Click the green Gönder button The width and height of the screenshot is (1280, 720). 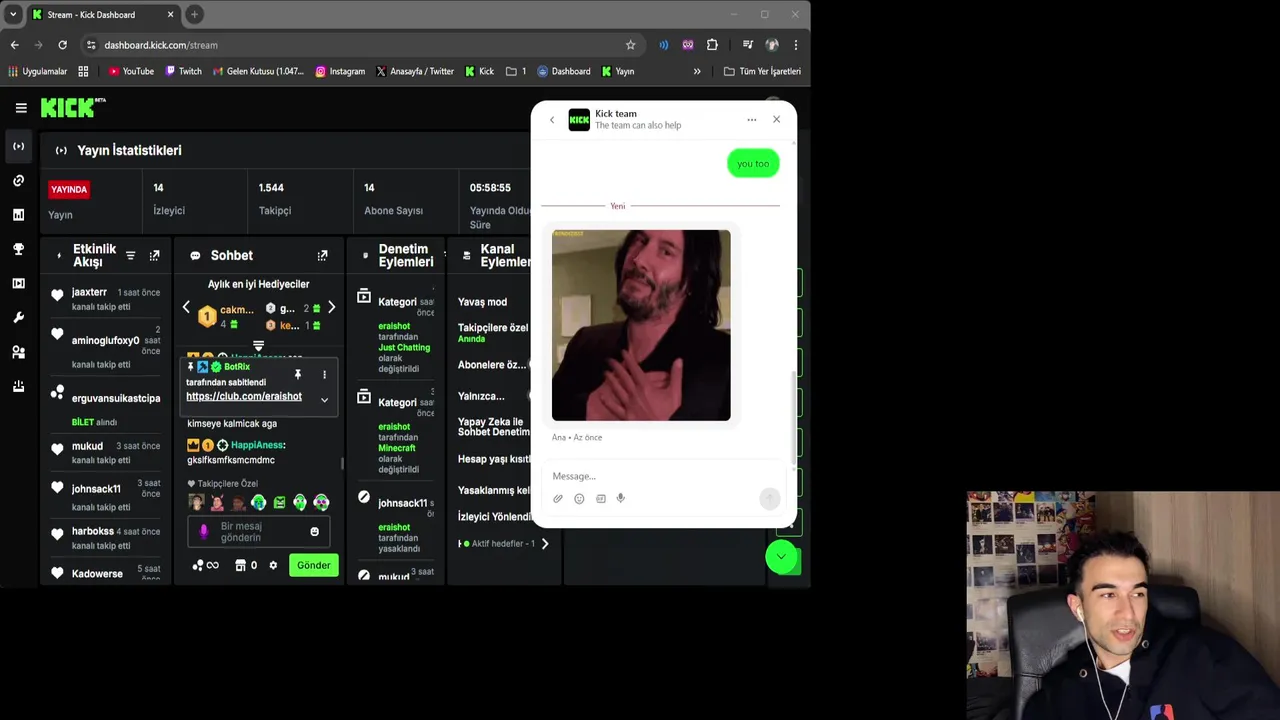point(313,566)
